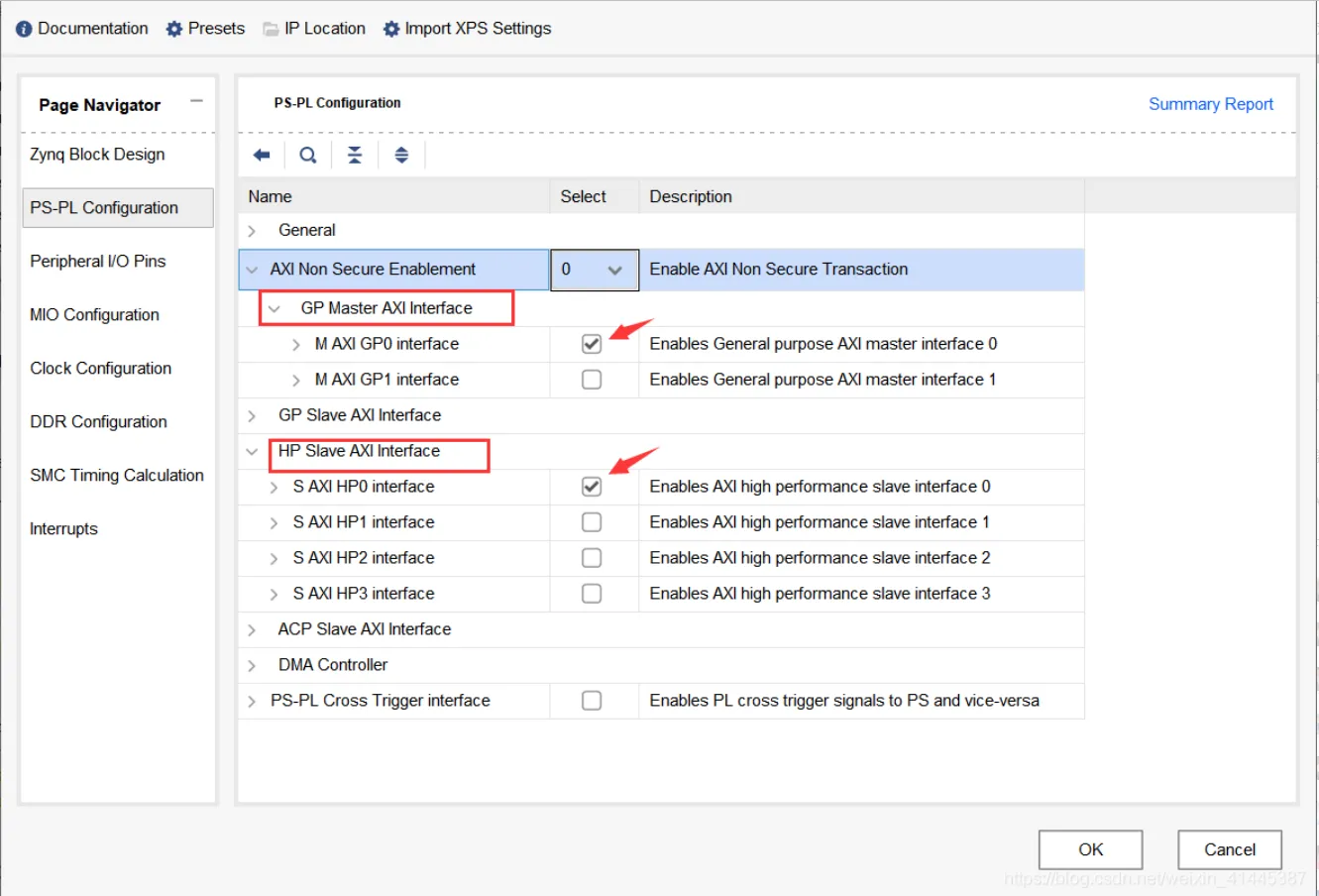Click the collapse all toolbar icon
Viewport: 1319px width, 896px height.
click(x=355, y=155)
